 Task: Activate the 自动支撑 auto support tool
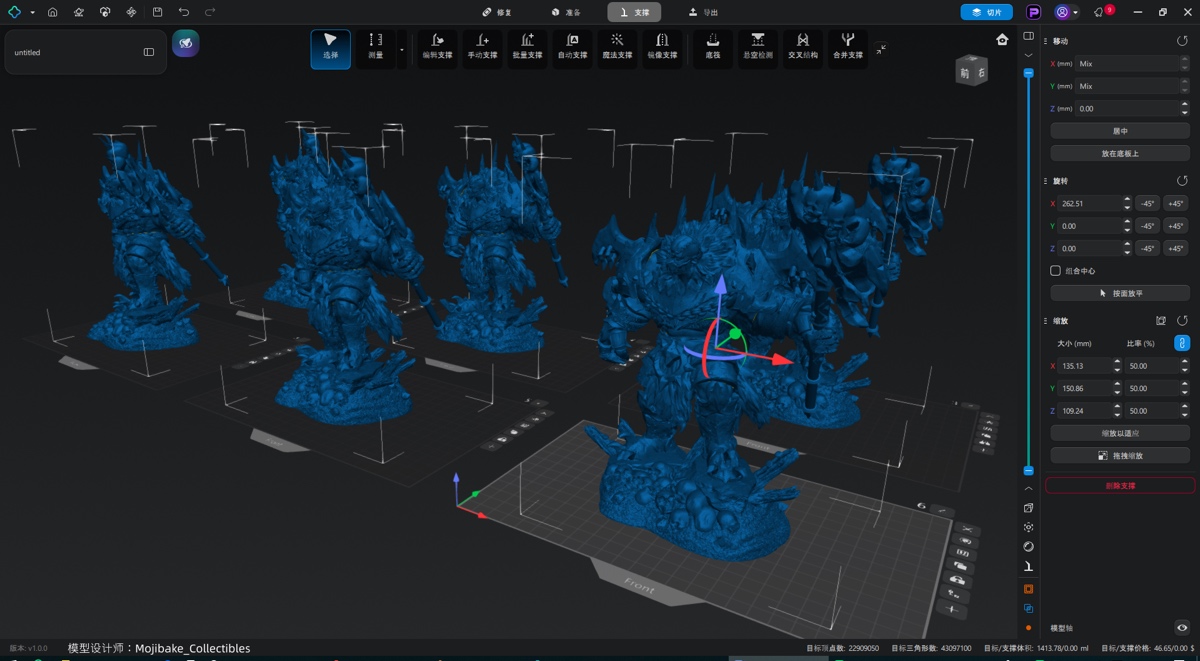click(572, 46)
